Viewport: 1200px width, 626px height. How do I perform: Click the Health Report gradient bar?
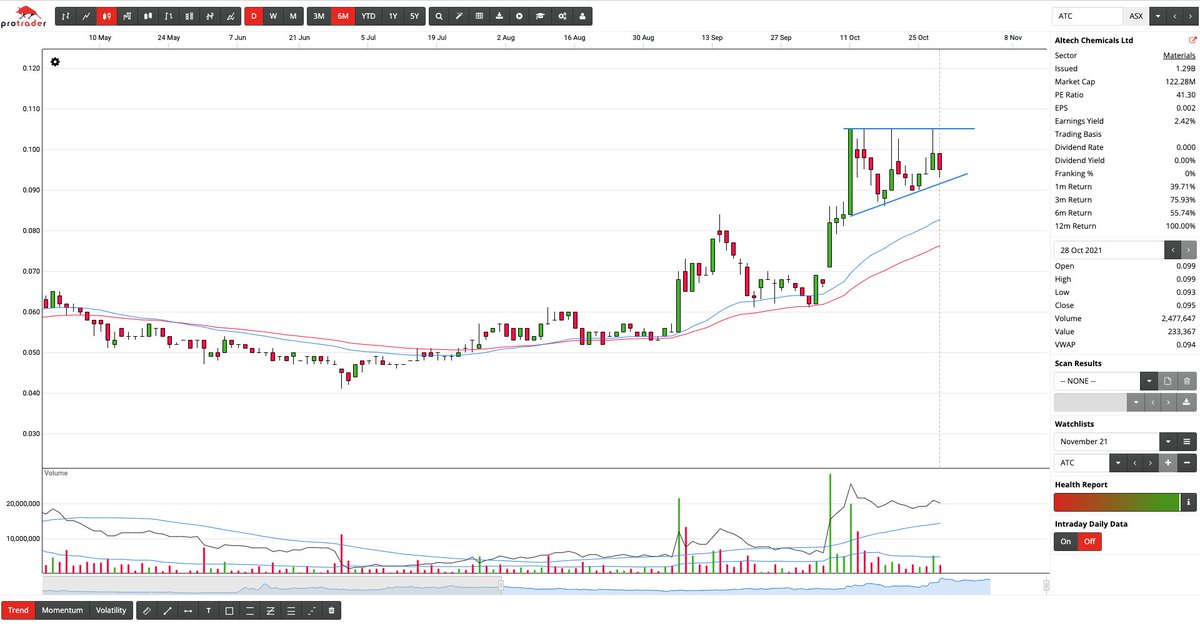click(x=1115, y=502)
